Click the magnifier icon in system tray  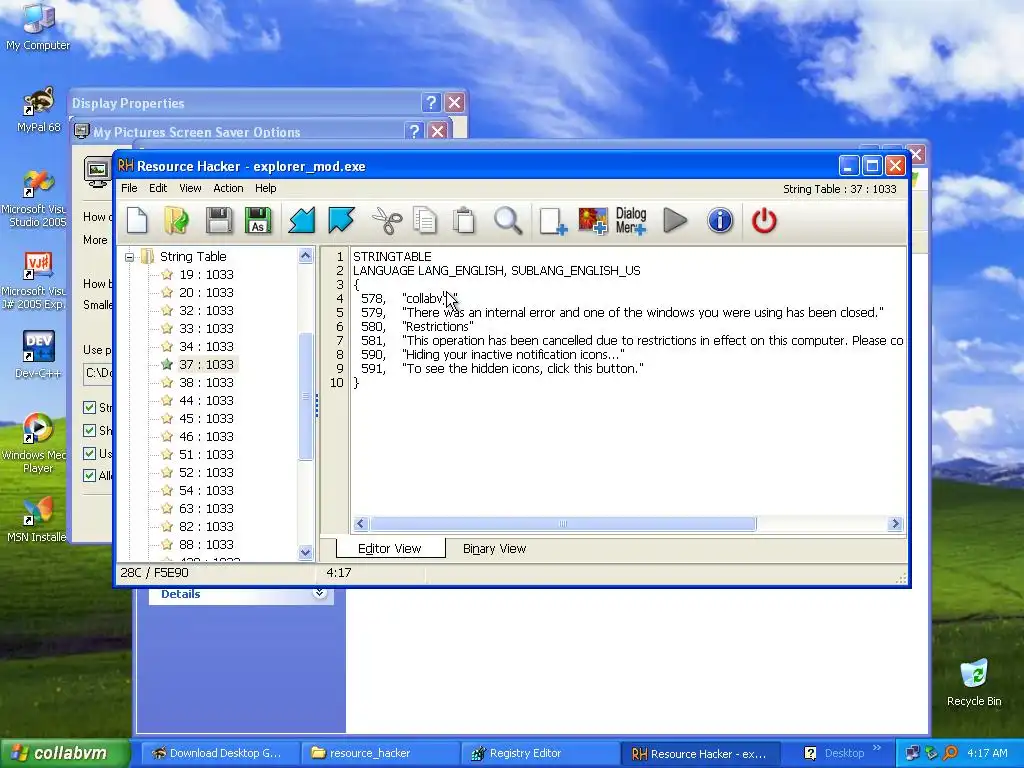coord(950,753)
